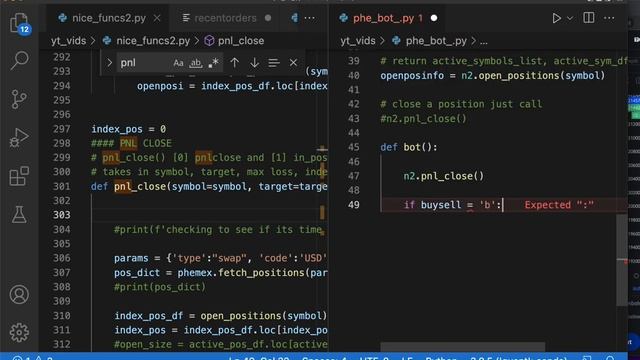640x360 pixels.
Task: Close the find widget
Action: [x=293, y=63]
